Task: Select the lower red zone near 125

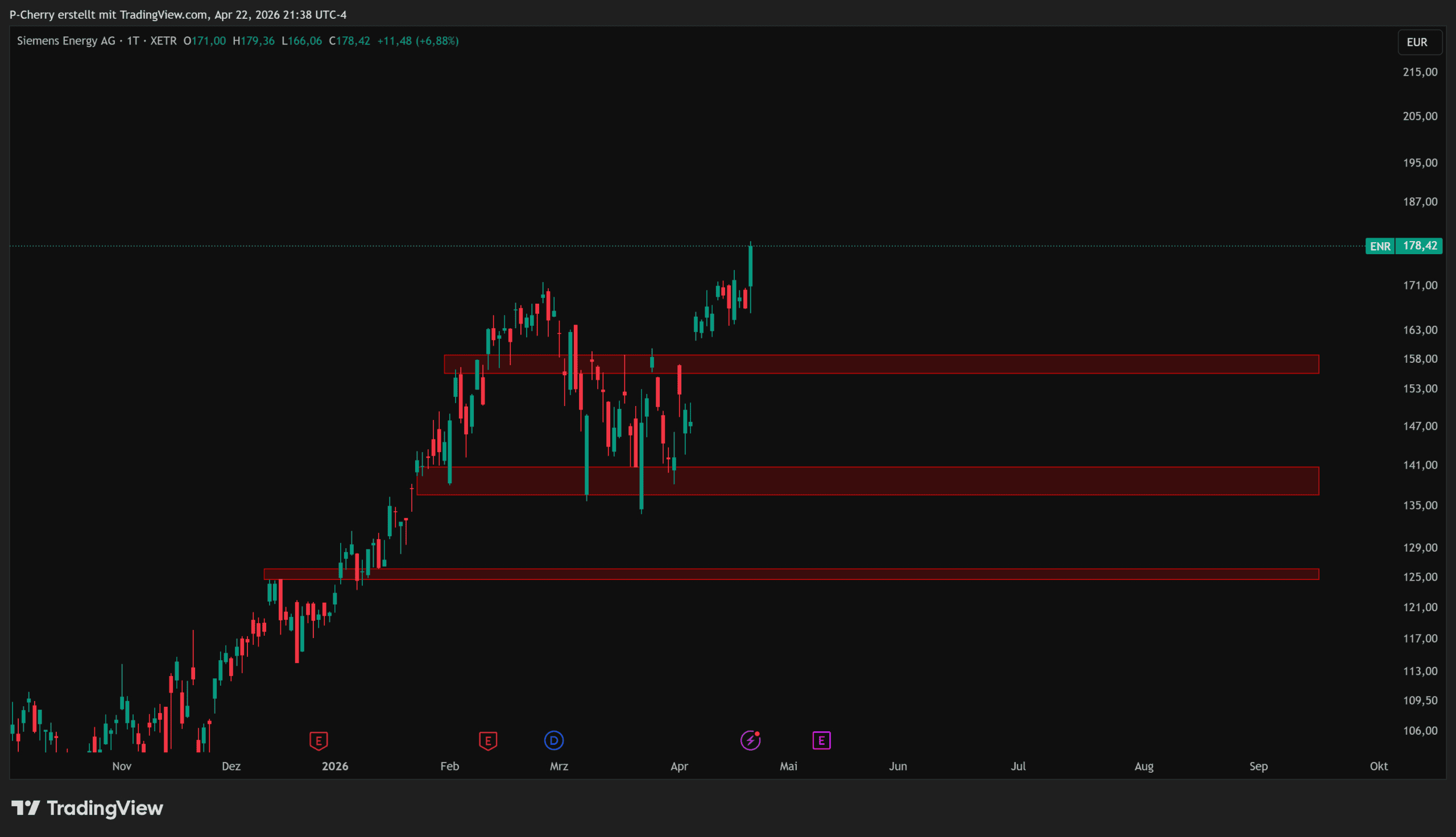Action: 977,574
